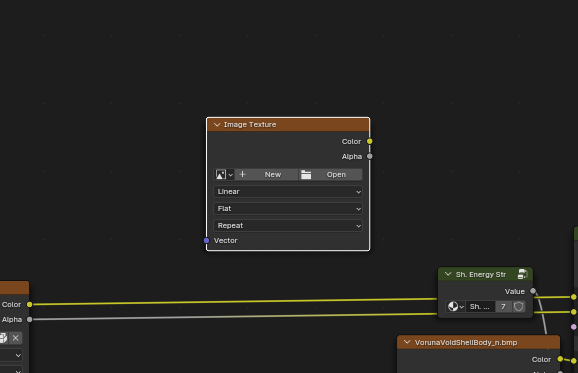
Task: Click the image user icon beside the X on left node
Action: pos(3,338)
